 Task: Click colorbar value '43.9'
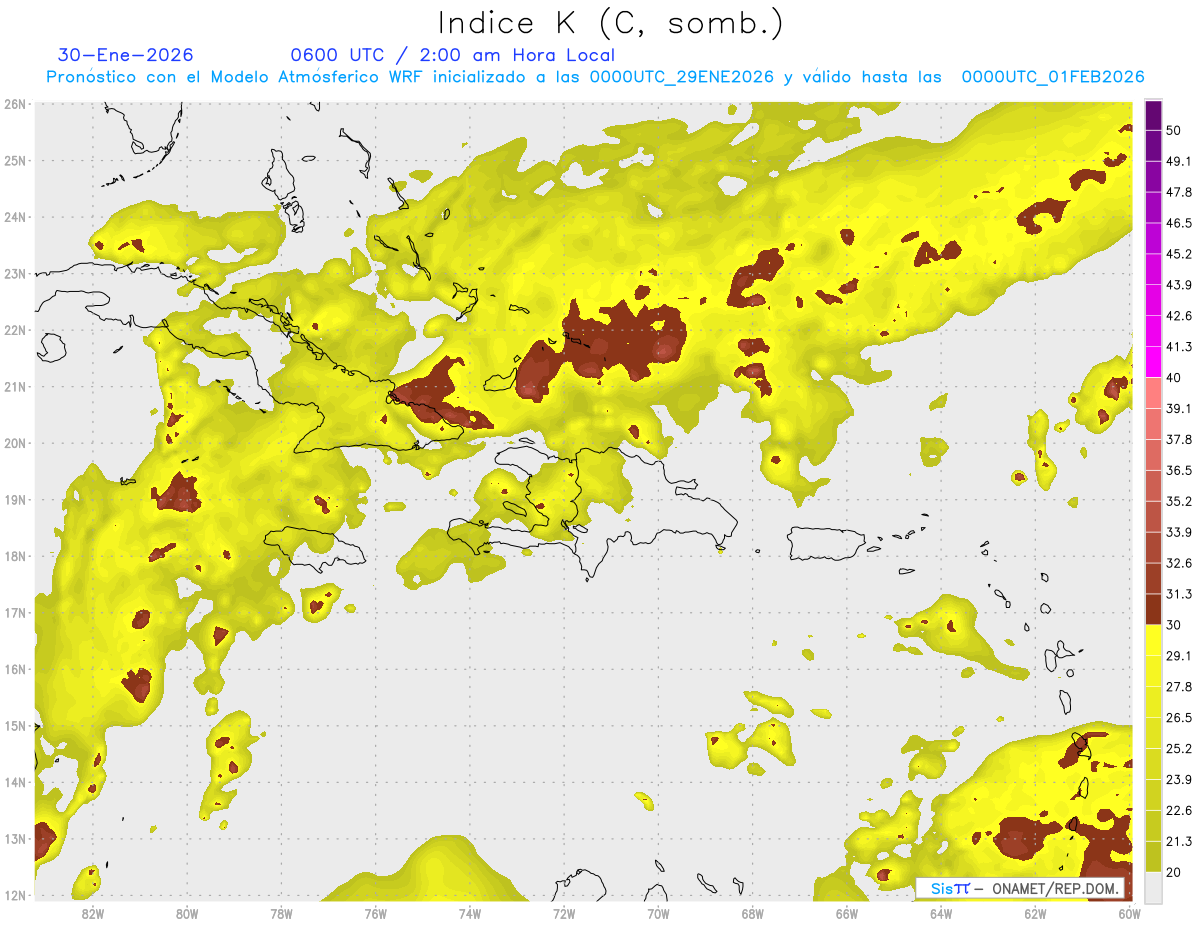coord(1179,285)
